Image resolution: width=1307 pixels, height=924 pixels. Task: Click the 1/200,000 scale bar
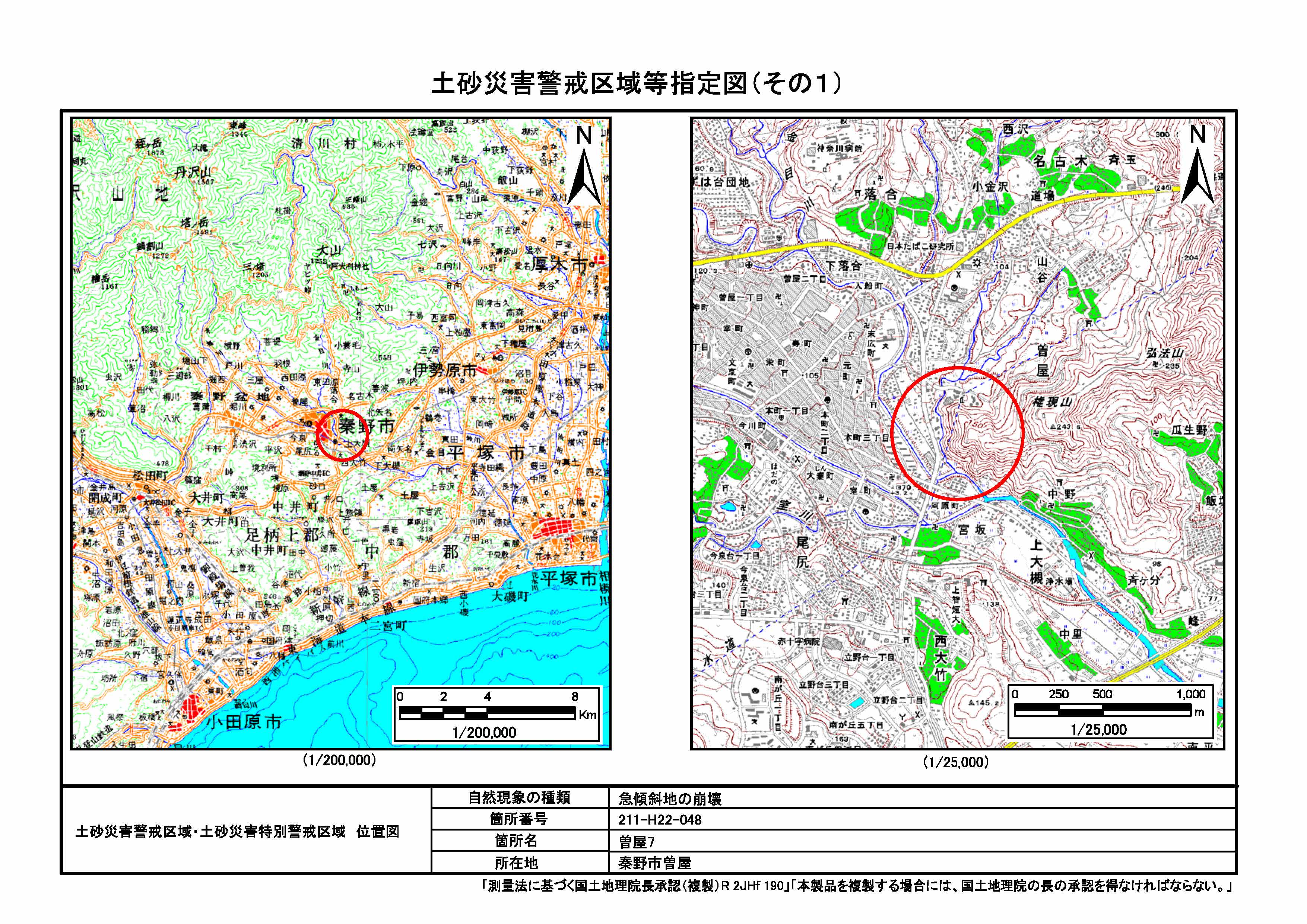[x=487, y=712]
